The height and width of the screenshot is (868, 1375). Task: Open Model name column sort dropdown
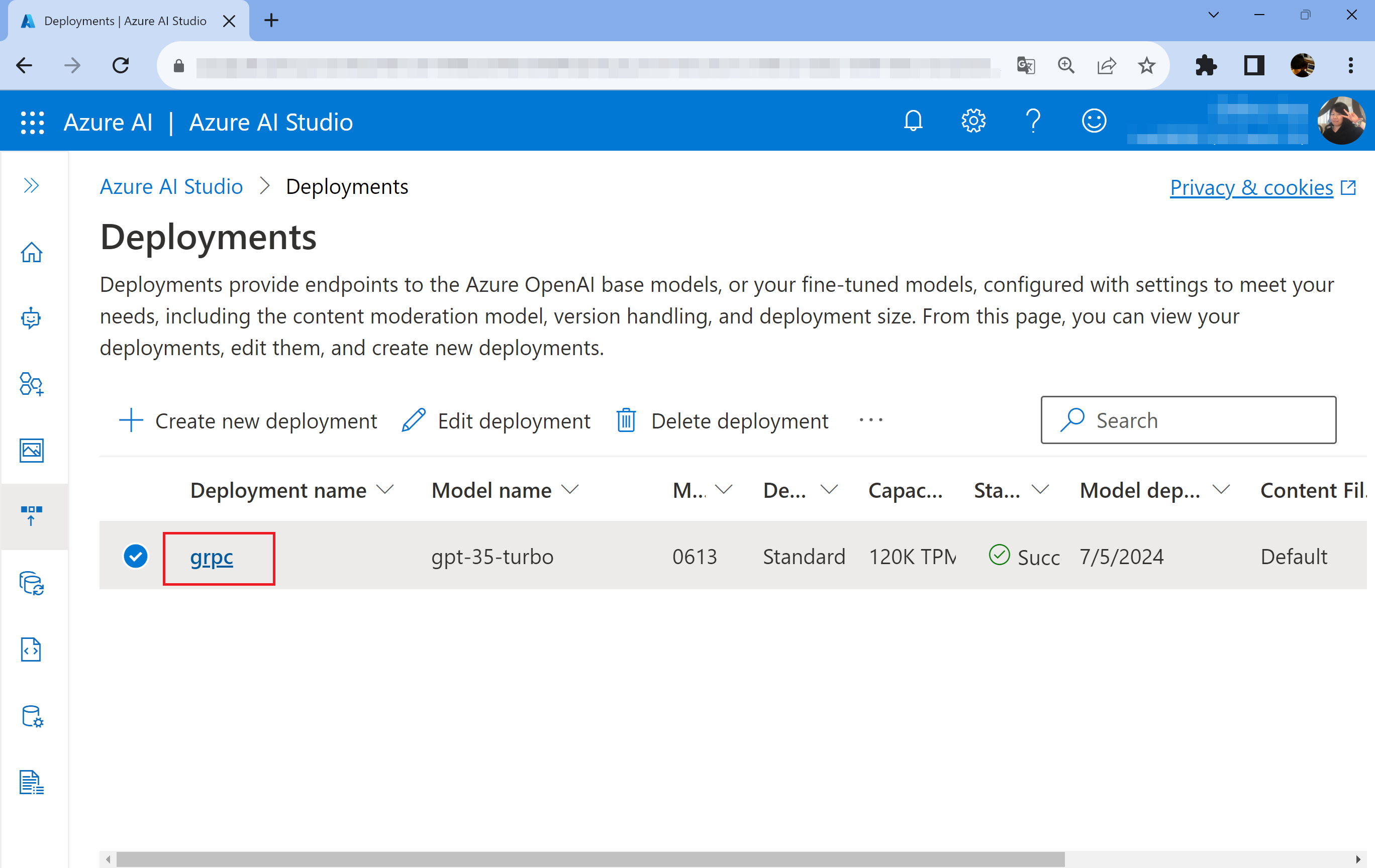tap(570, 490)
